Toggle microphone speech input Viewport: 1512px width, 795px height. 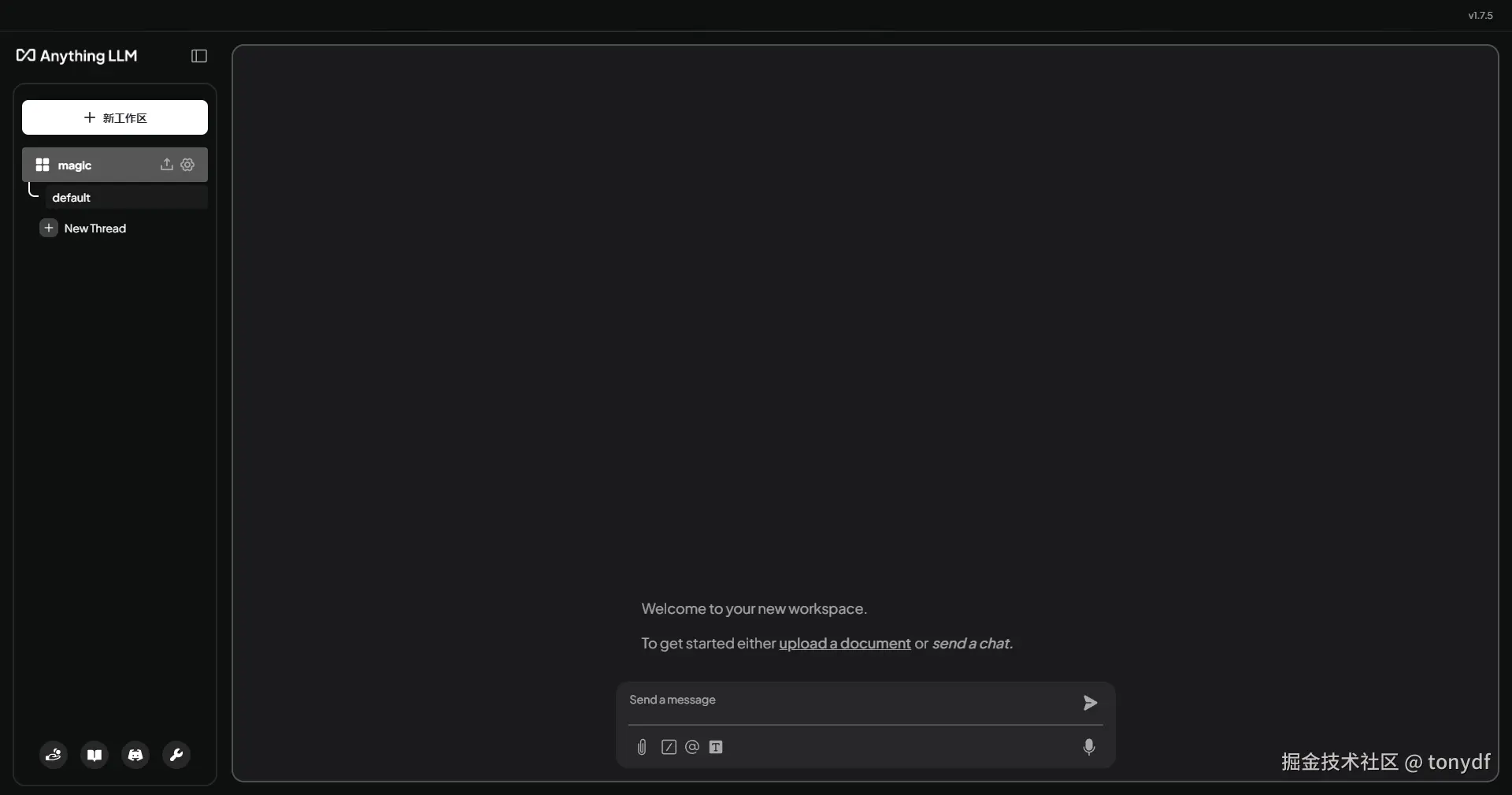pos(1089,747)
